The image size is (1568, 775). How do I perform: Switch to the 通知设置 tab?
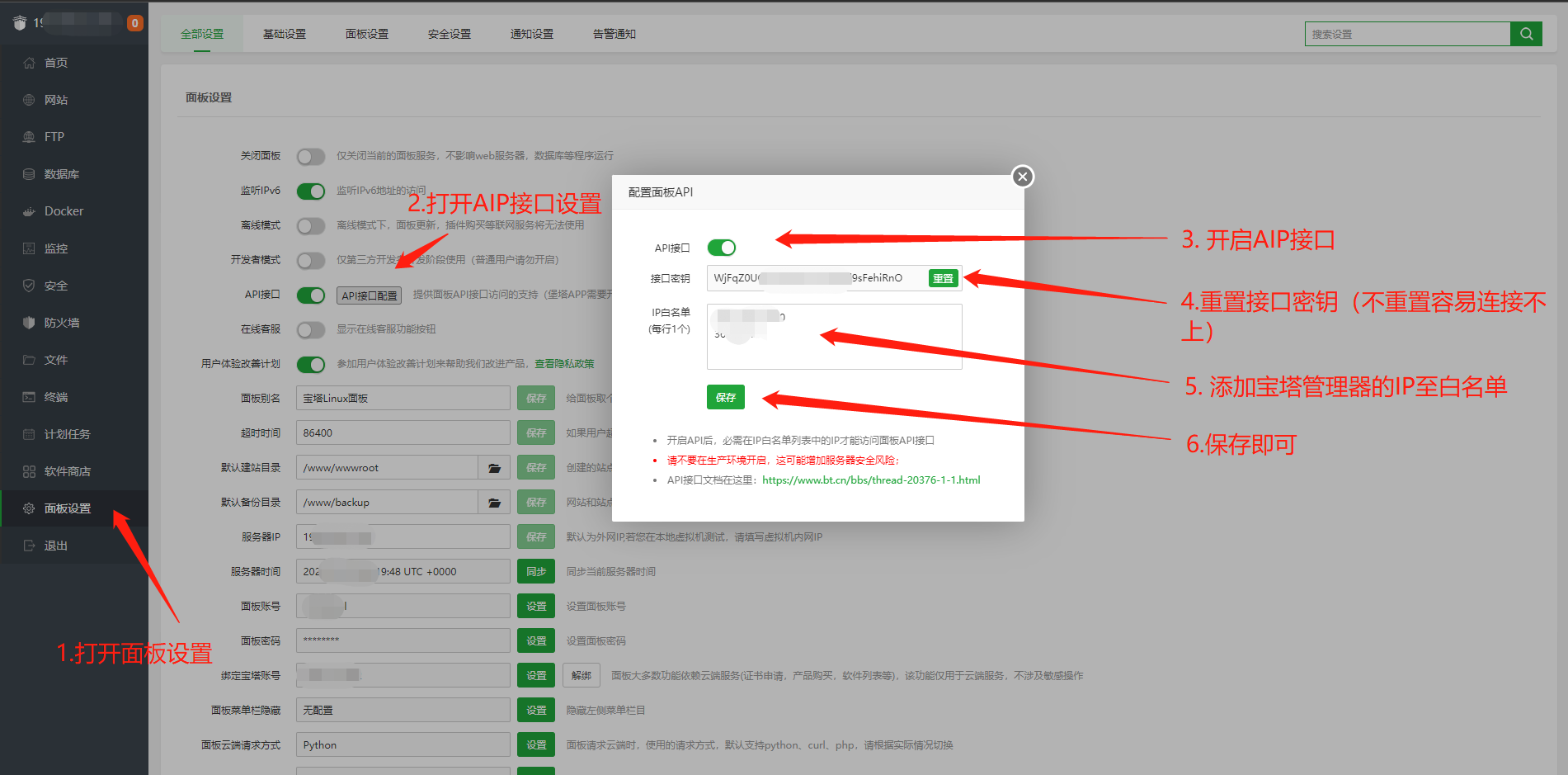coord(532,34)
